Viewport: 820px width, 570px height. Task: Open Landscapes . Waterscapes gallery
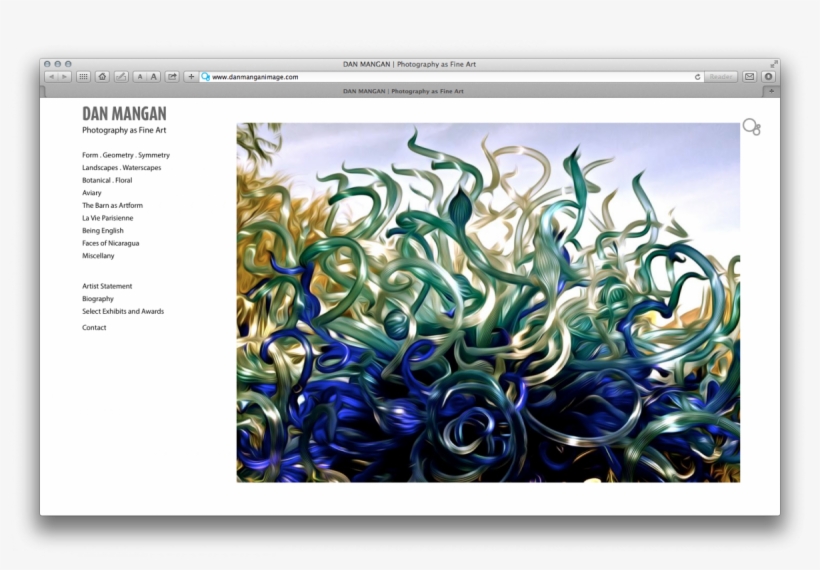[x=121, y=168]
